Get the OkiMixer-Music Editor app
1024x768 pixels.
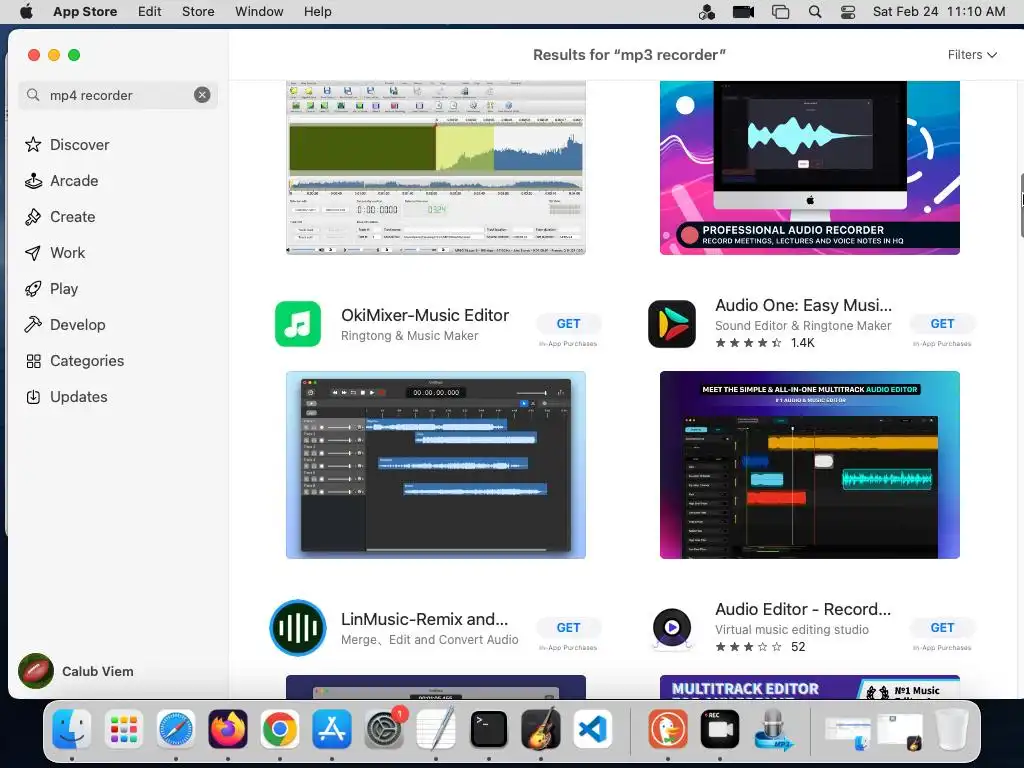(x=568, y=324)
